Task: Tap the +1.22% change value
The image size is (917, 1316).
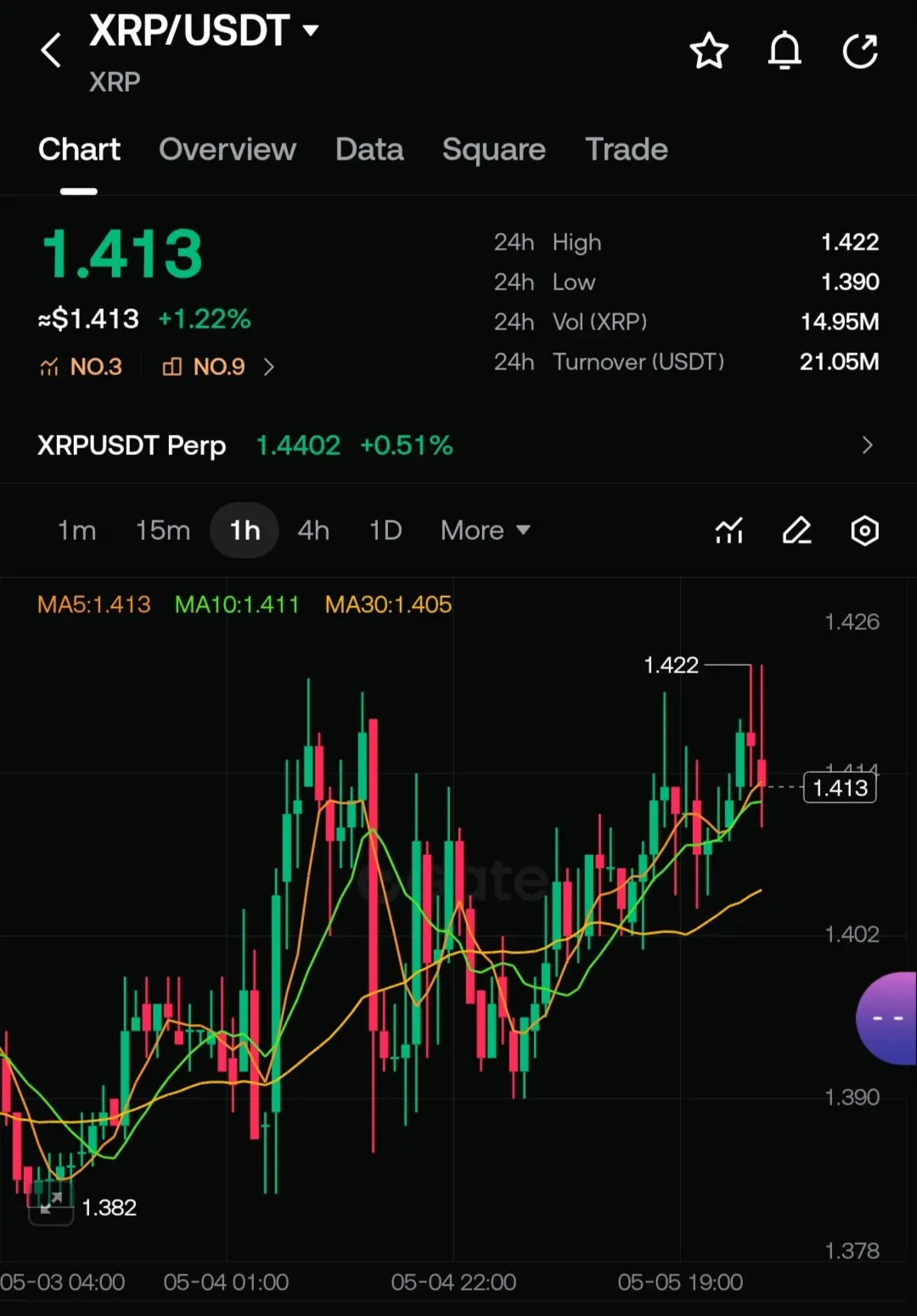Action: tap(205, 319)
